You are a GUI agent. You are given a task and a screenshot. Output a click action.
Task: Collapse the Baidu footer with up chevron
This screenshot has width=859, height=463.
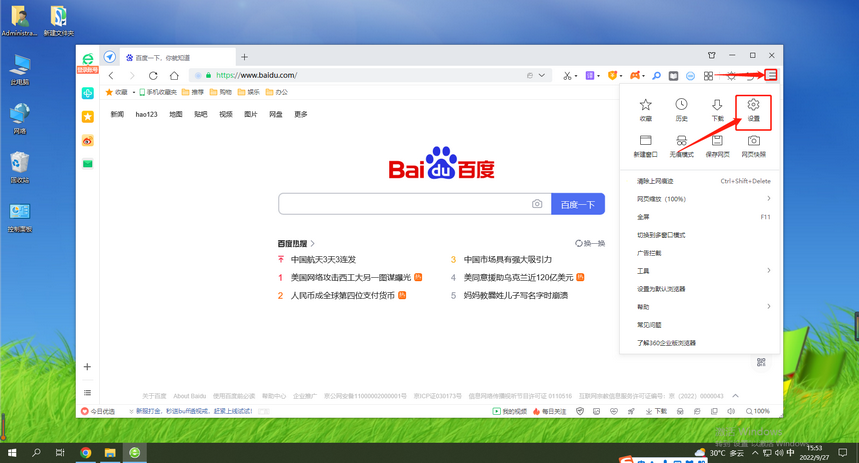click(735, 396)
